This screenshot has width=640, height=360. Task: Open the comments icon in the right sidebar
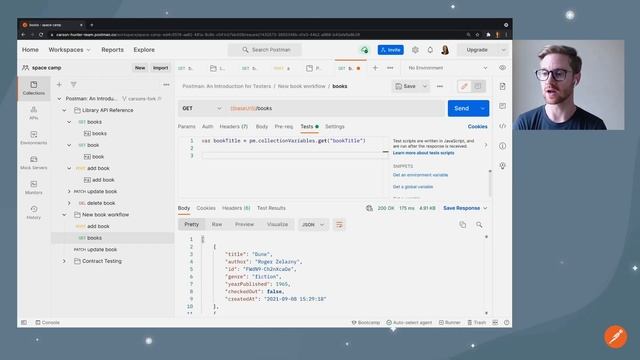pyautogui.click(x=502, y=106)
